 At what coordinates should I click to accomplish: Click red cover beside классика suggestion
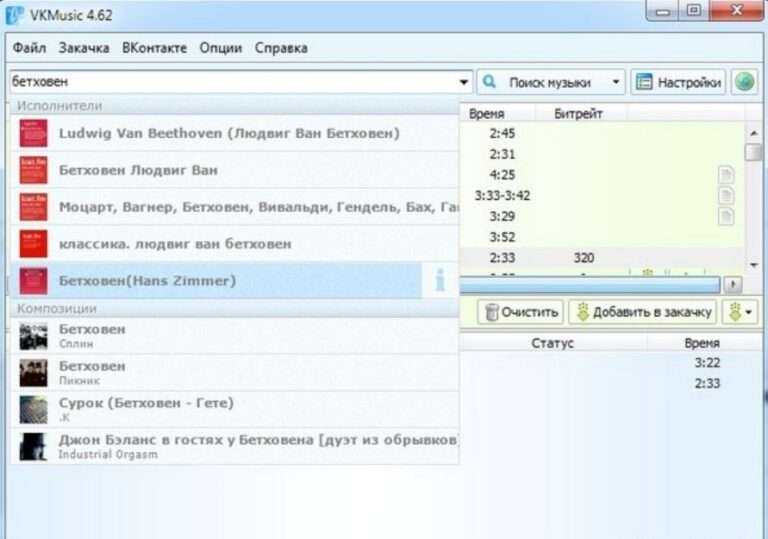(33, 244)
